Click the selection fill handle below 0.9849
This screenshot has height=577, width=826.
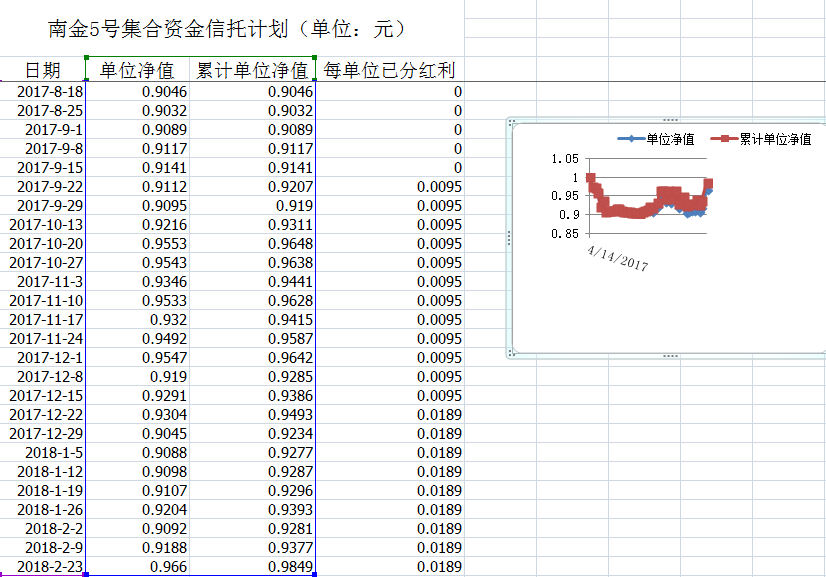(x=315, y=575)
